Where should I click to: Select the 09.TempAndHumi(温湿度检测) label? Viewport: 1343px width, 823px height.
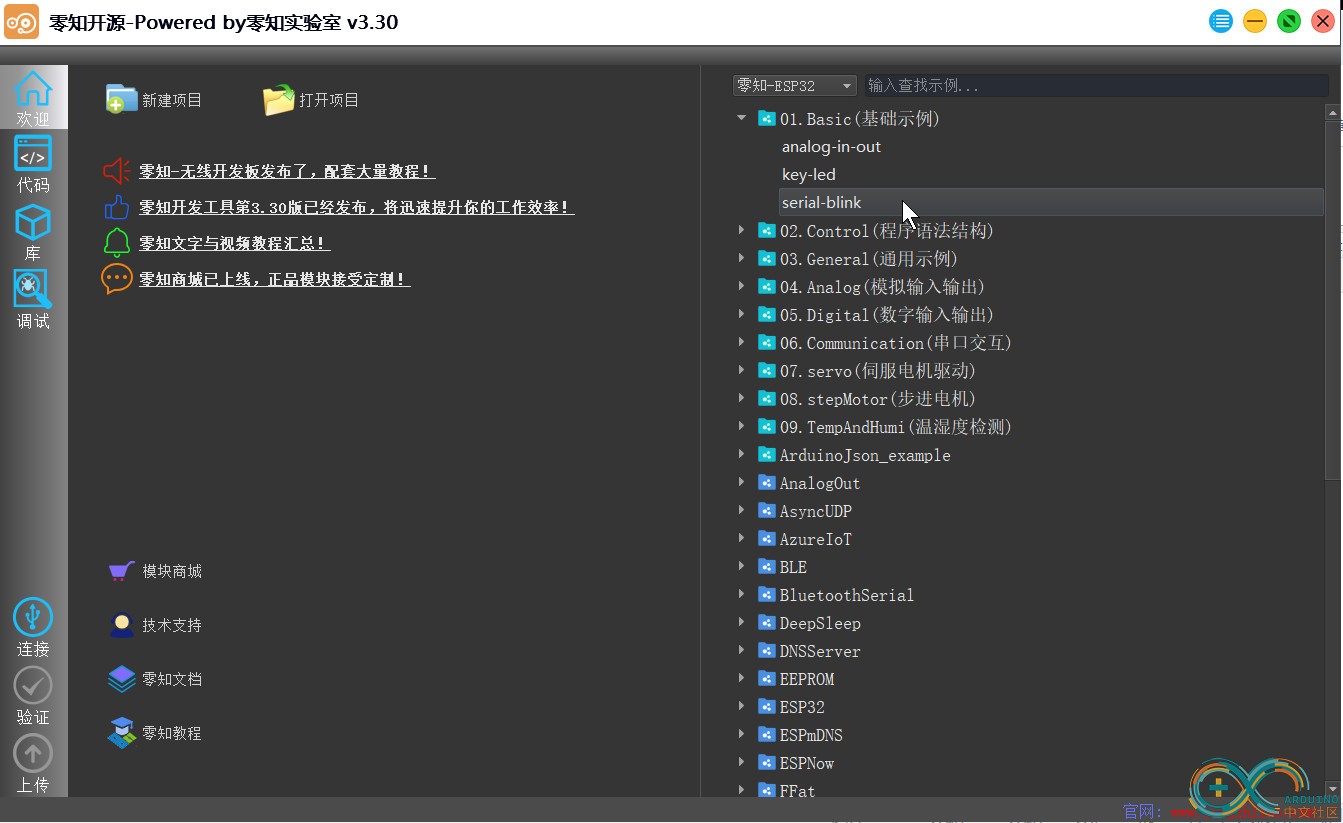tap(896, 427)
